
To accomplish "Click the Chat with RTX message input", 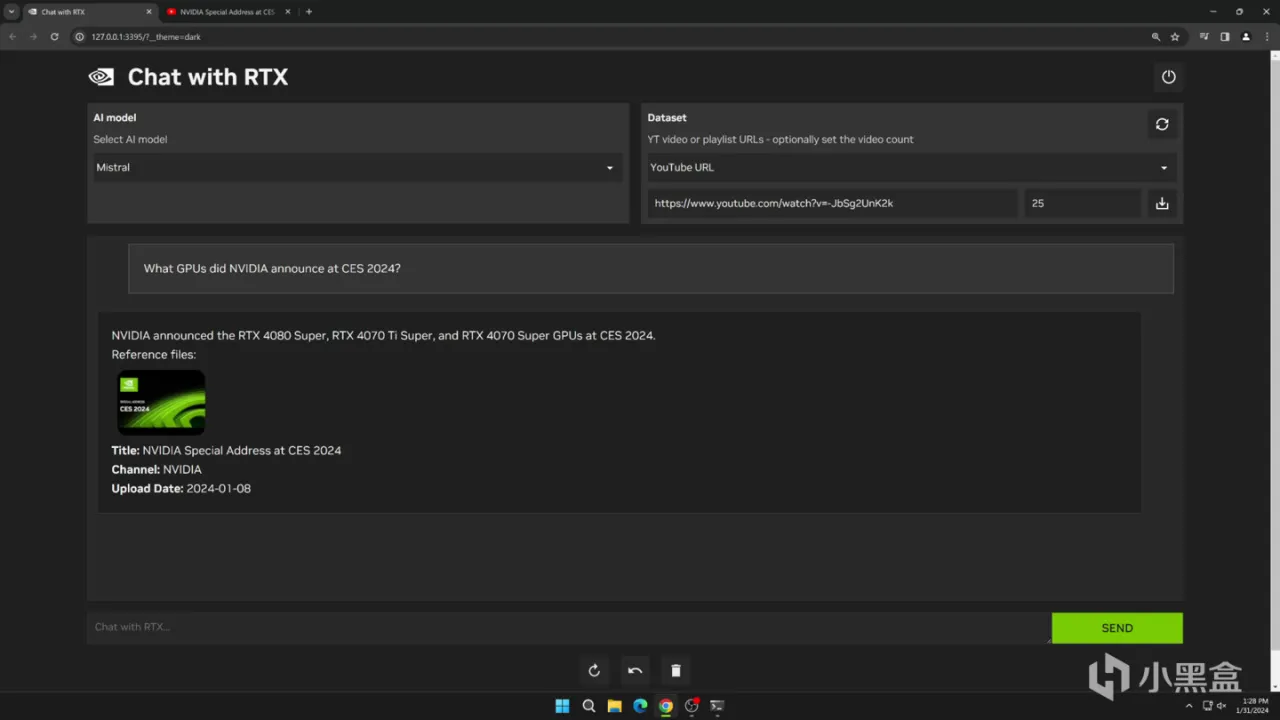I will click(569, 627).
